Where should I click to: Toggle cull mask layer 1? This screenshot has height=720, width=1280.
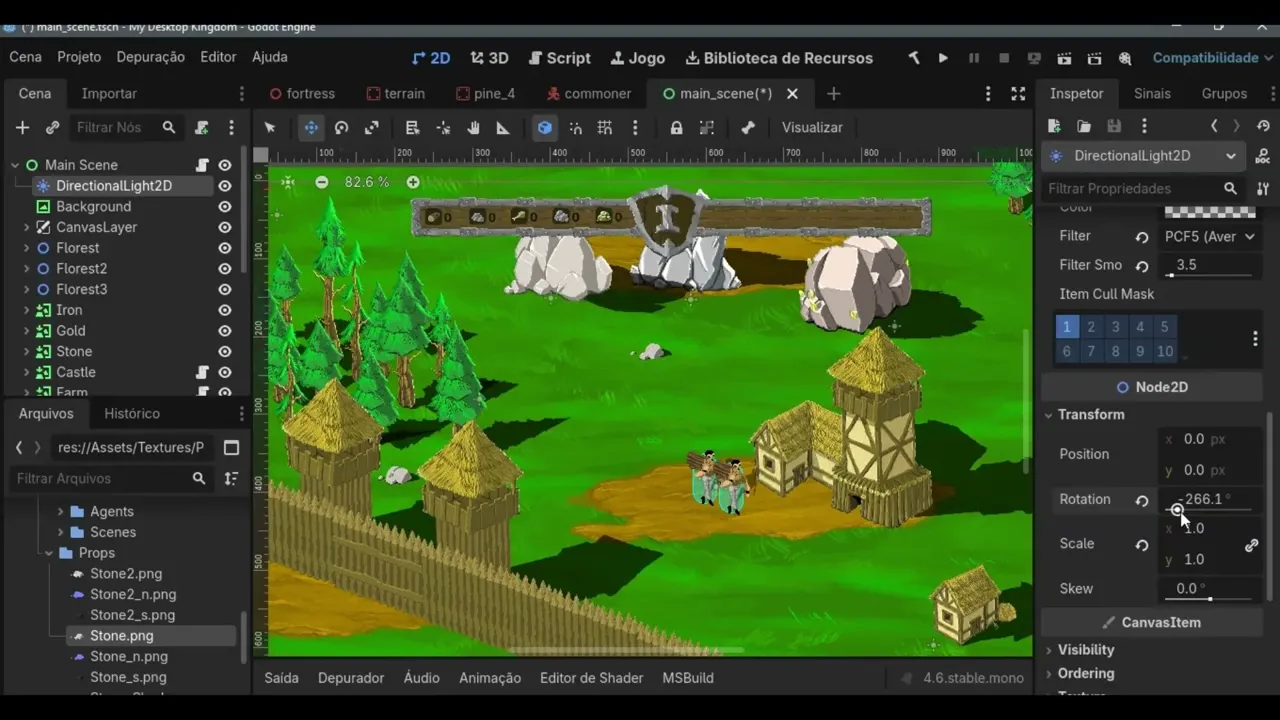coord(1066,327)
